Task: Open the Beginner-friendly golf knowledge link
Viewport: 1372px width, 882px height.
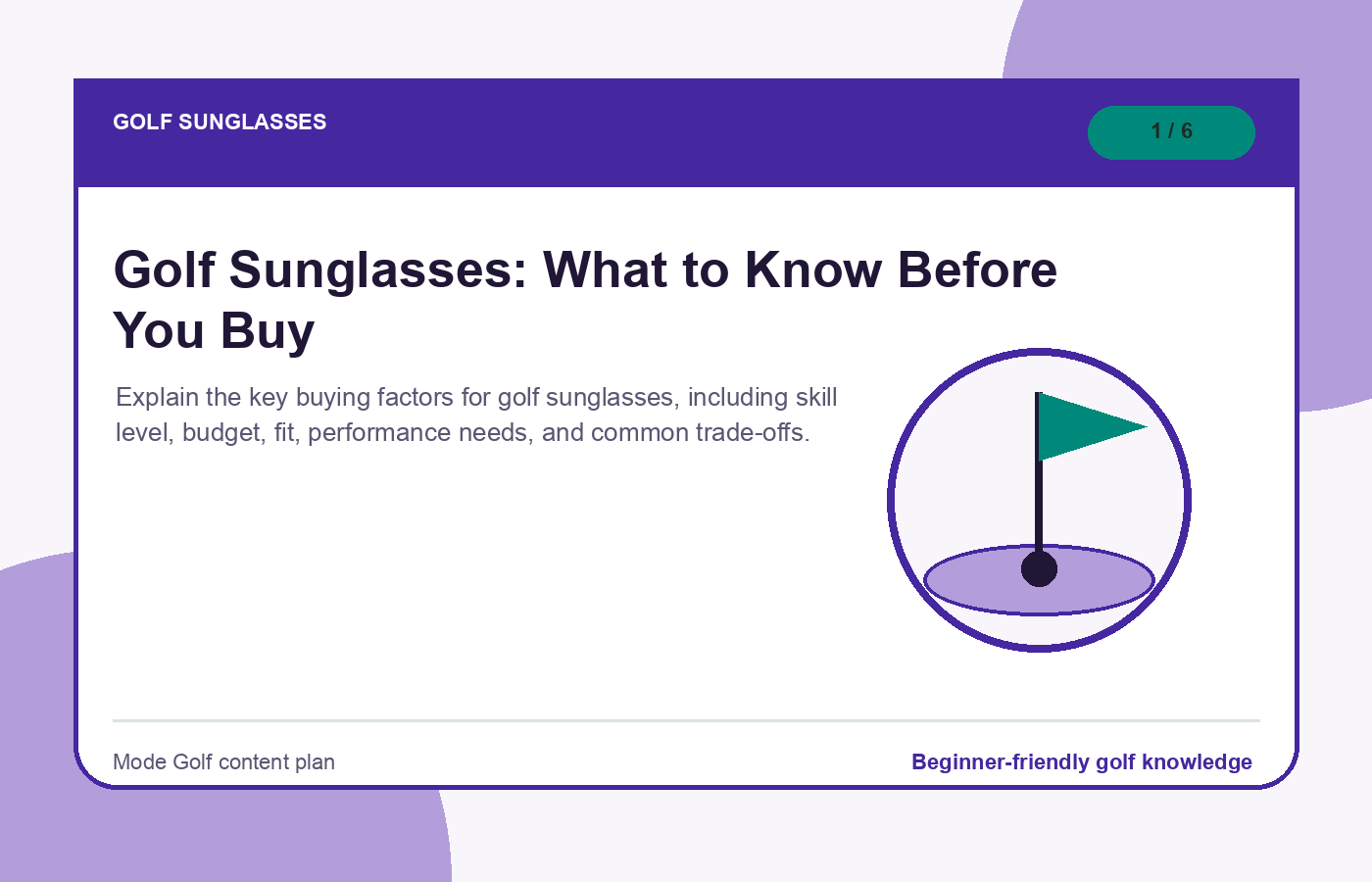Action: tap(1082, 761)
